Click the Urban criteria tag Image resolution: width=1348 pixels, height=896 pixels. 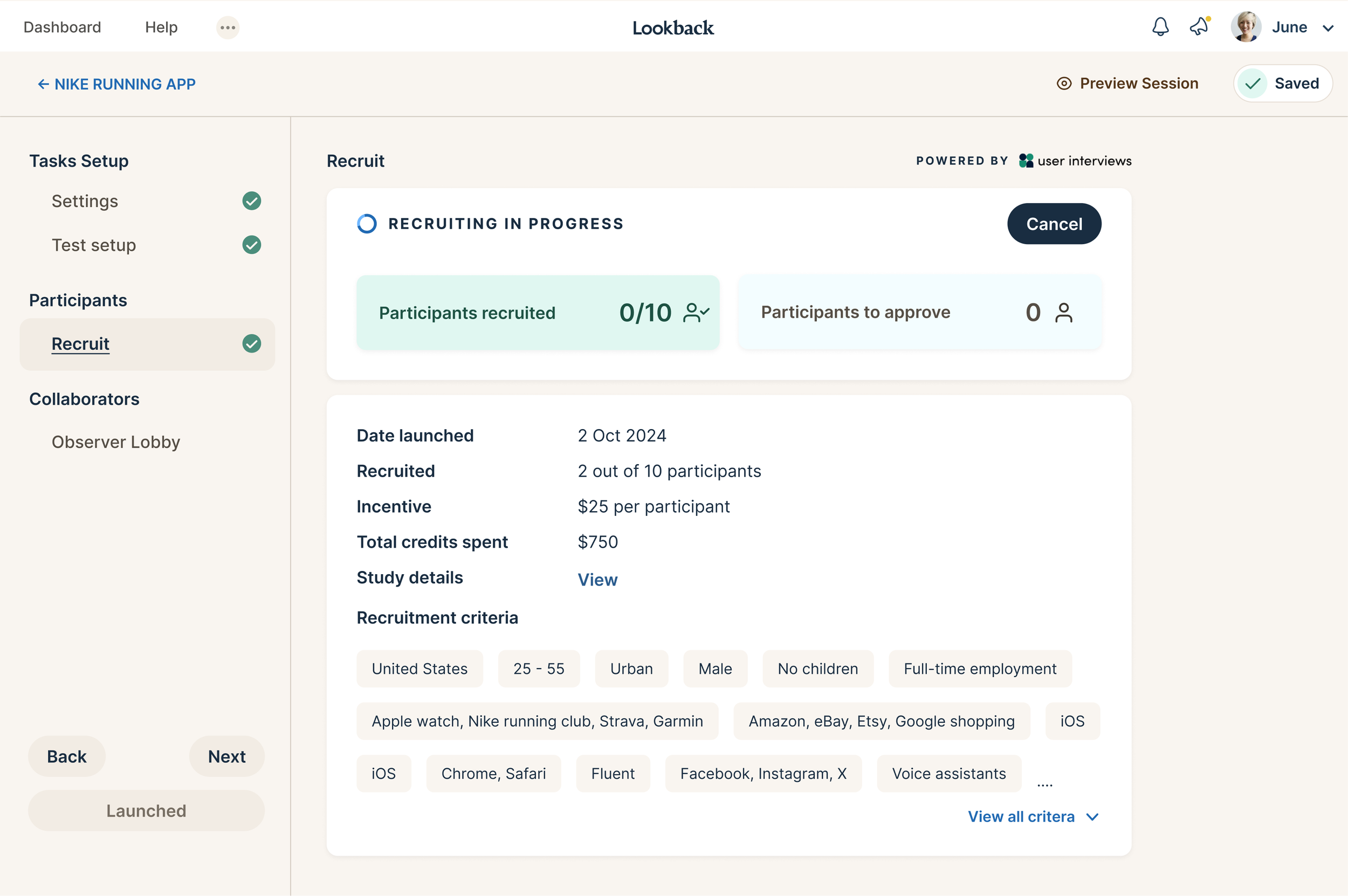(631, 669)
